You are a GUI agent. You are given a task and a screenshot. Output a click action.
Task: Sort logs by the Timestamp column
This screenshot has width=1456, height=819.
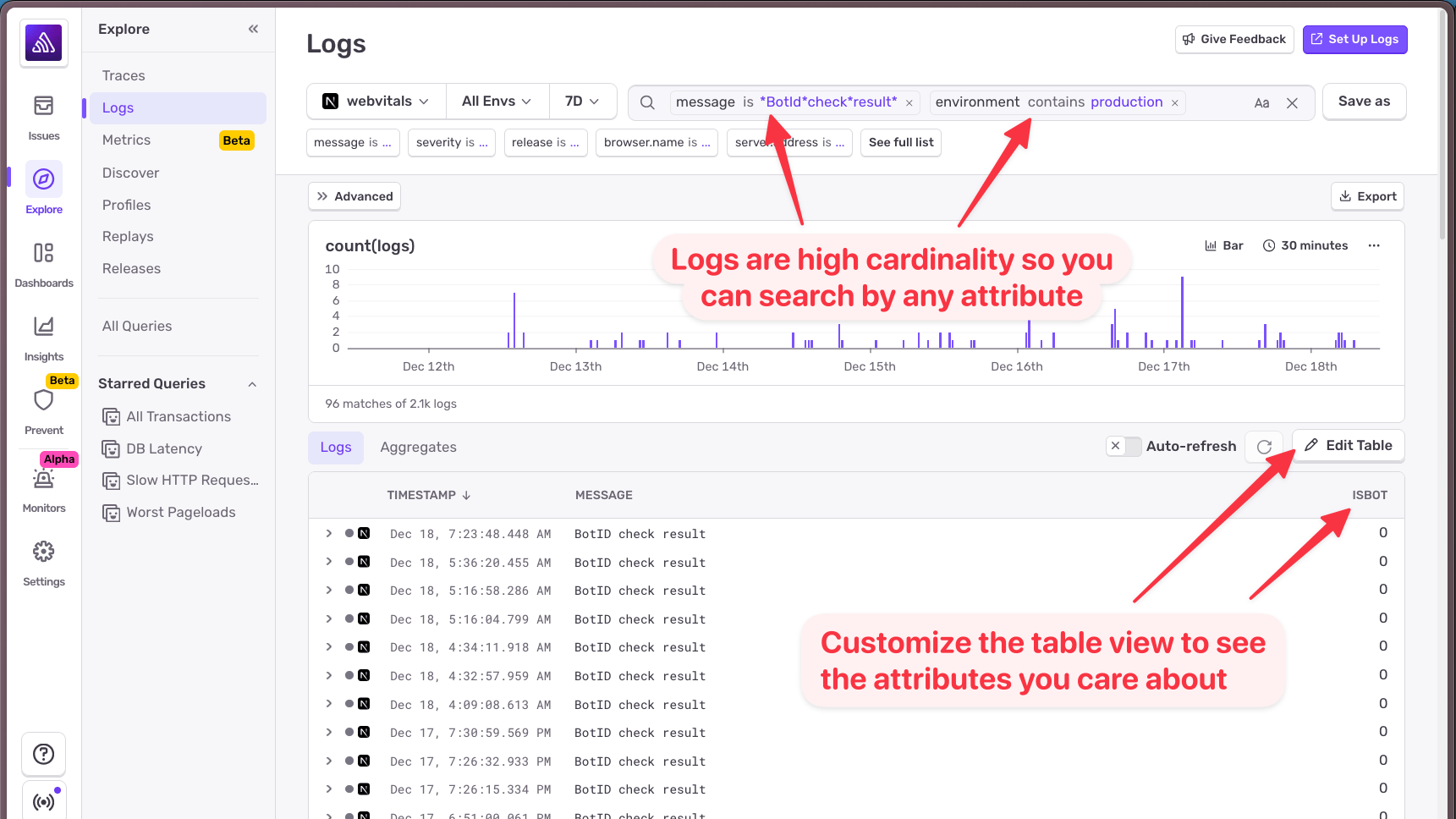(x=429, y=495)
